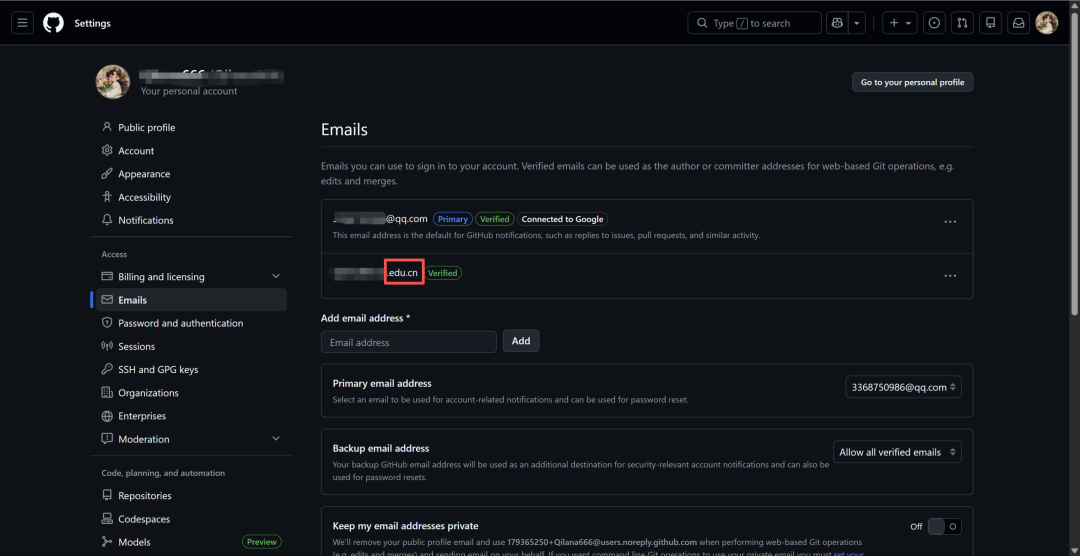
Task: Click the Organizations building icon
Action: click(107, 393)
